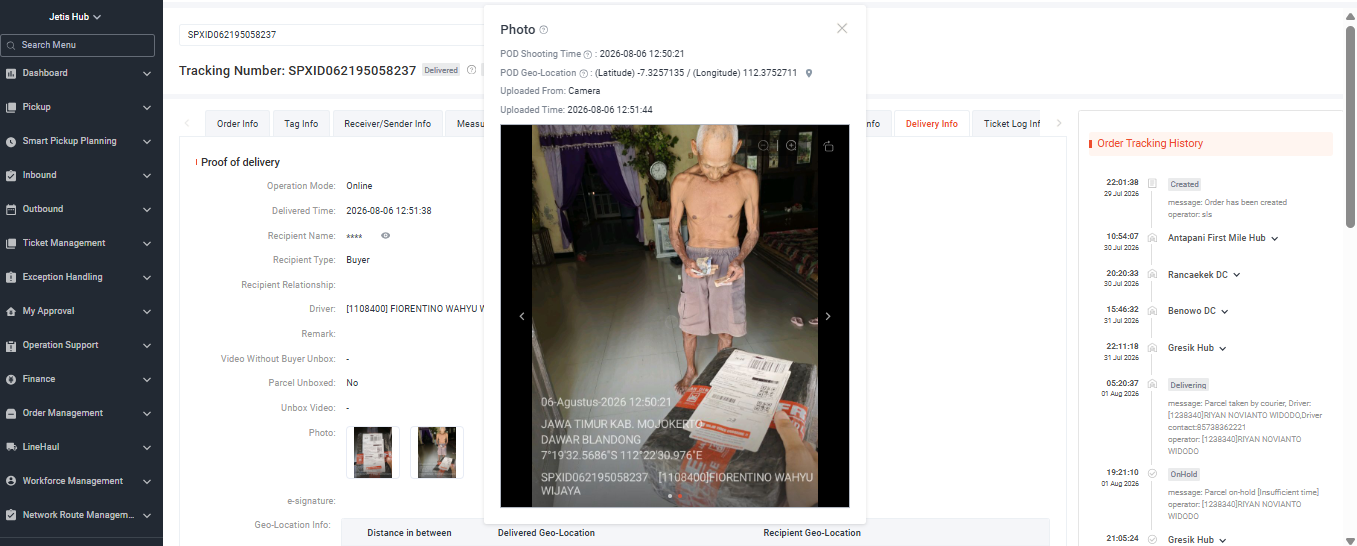
Task: Expand the Inbound menu
Action: coord(147,176)
